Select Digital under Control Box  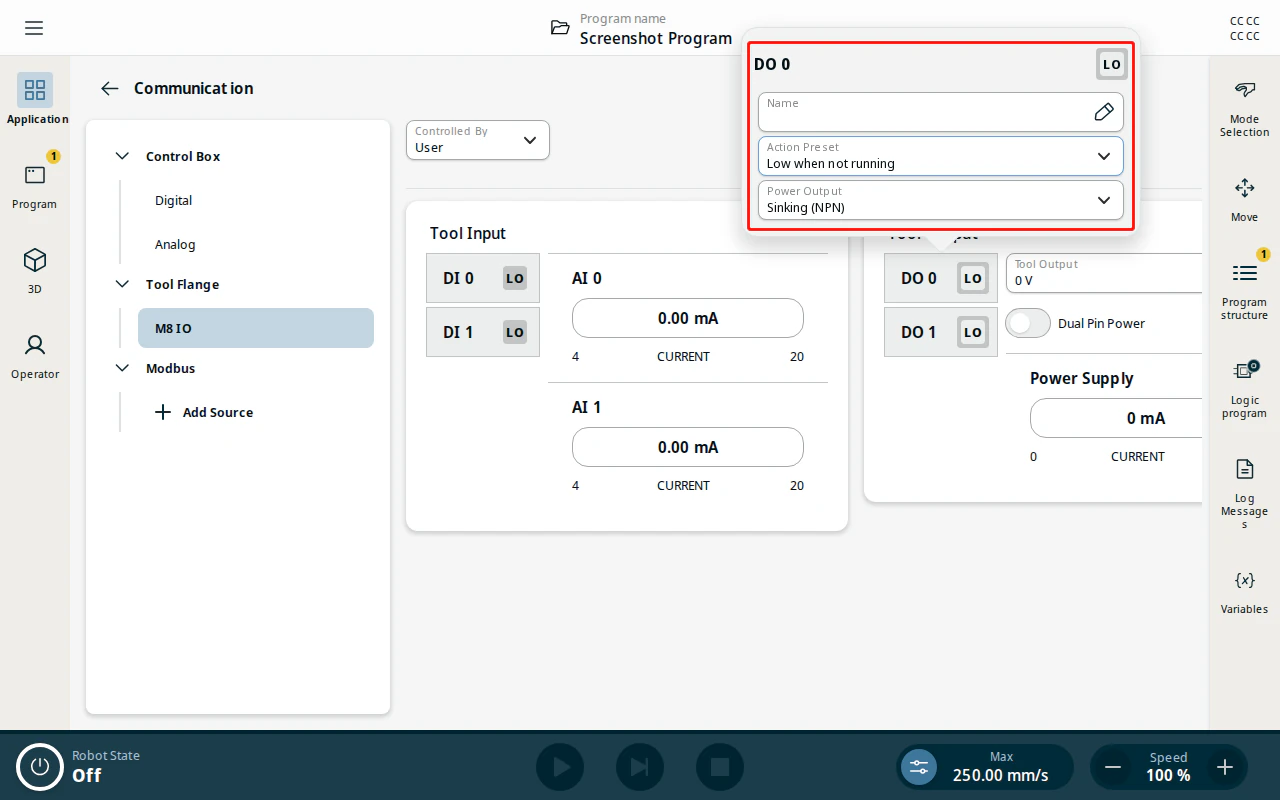click(x=173, y=200)
